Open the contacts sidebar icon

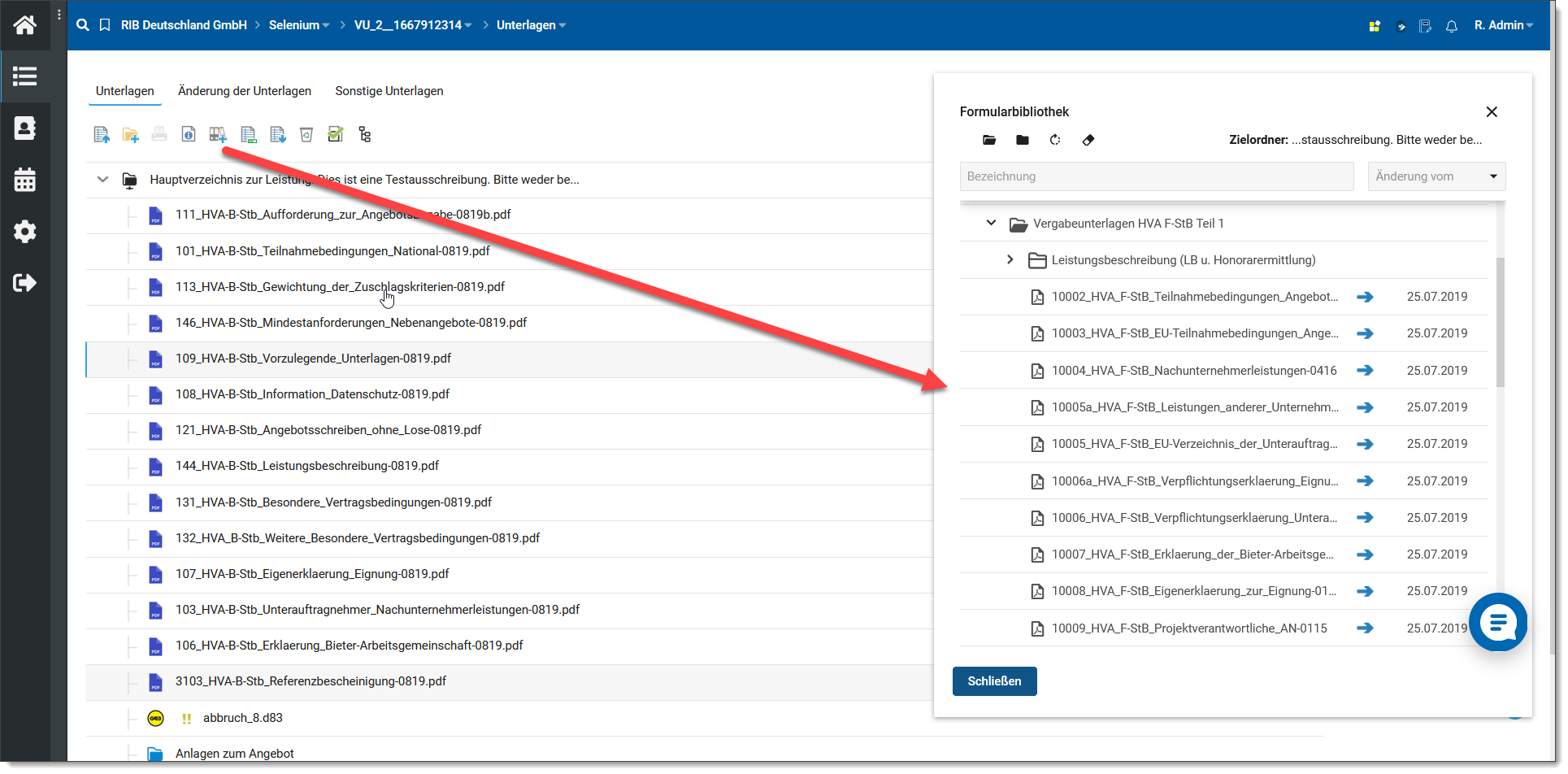[24, 128]
